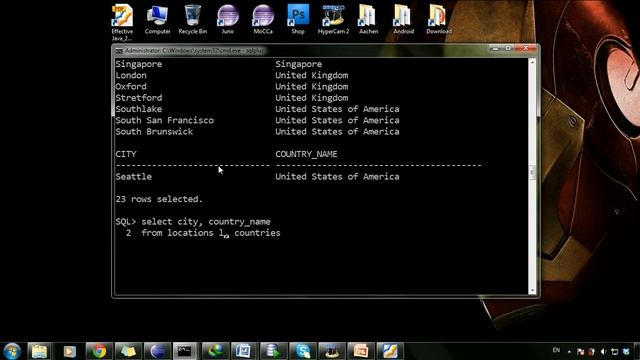Click the cmd window system menu icon

(x=119, y=51)
